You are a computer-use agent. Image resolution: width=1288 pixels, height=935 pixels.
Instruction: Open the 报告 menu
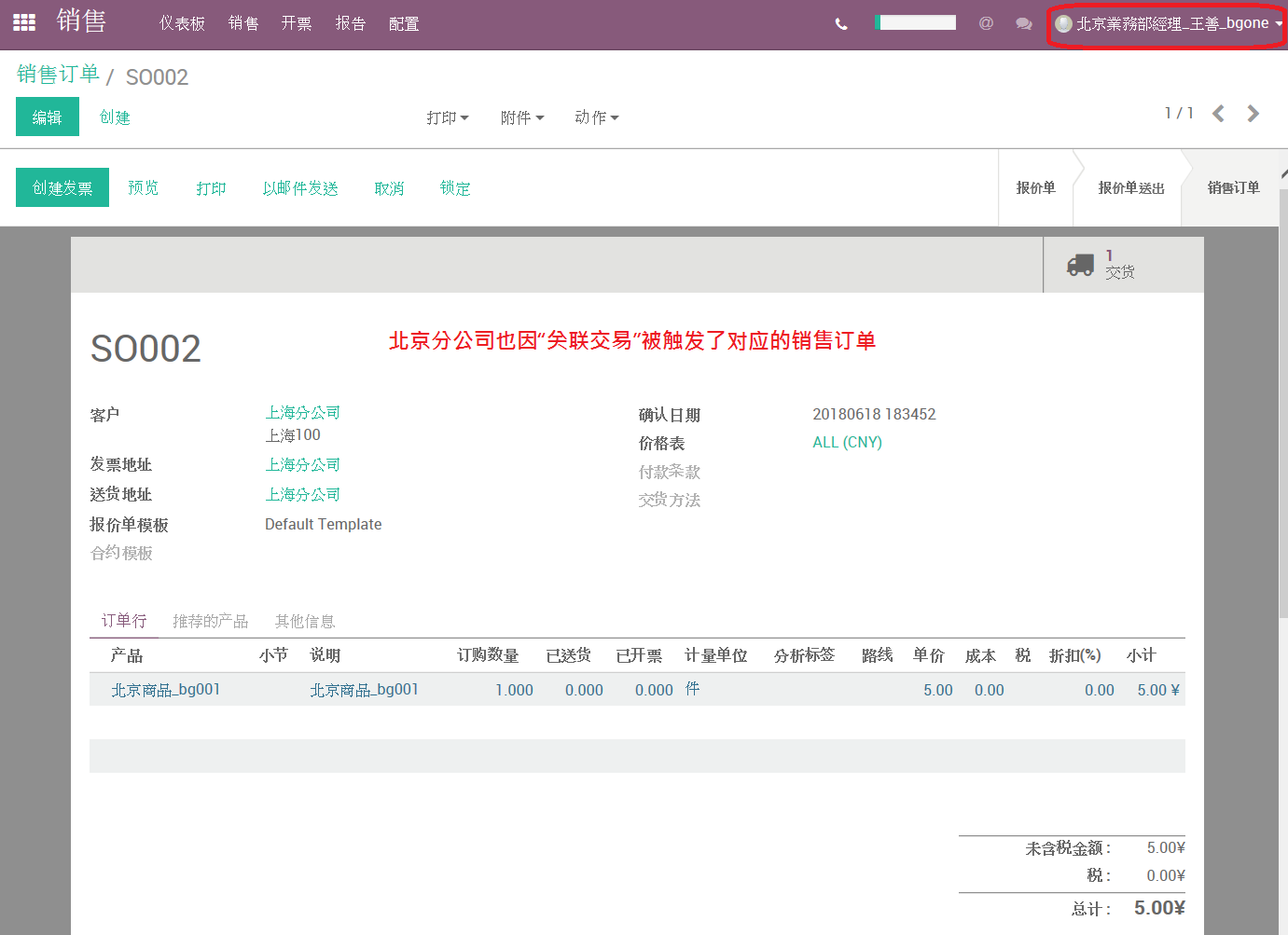351,23
